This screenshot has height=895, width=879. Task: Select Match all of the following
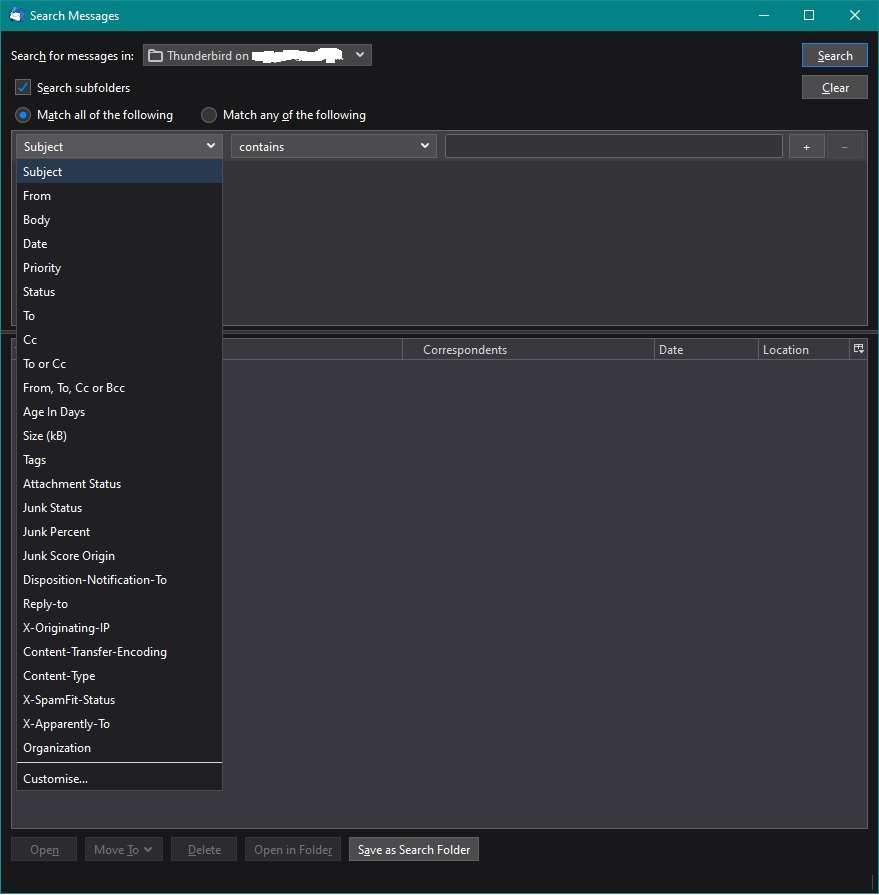click(x=23, y=115)
